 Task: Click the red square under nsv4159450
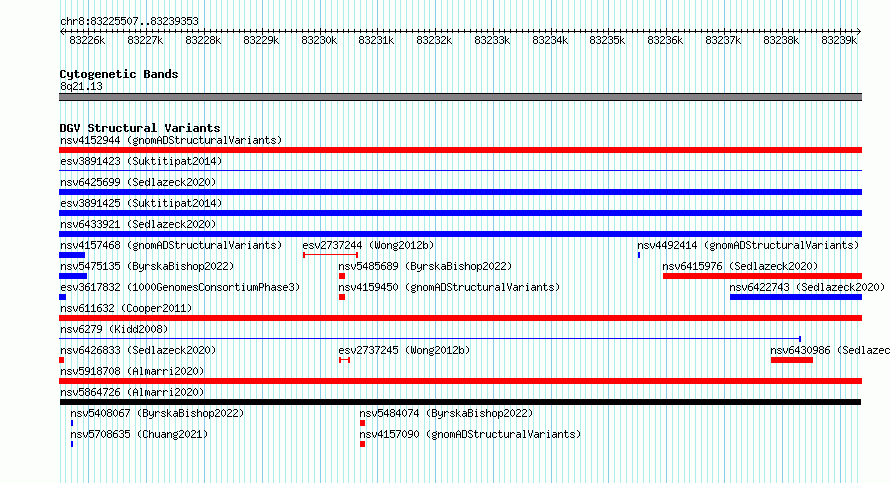(x=342, y=297)
